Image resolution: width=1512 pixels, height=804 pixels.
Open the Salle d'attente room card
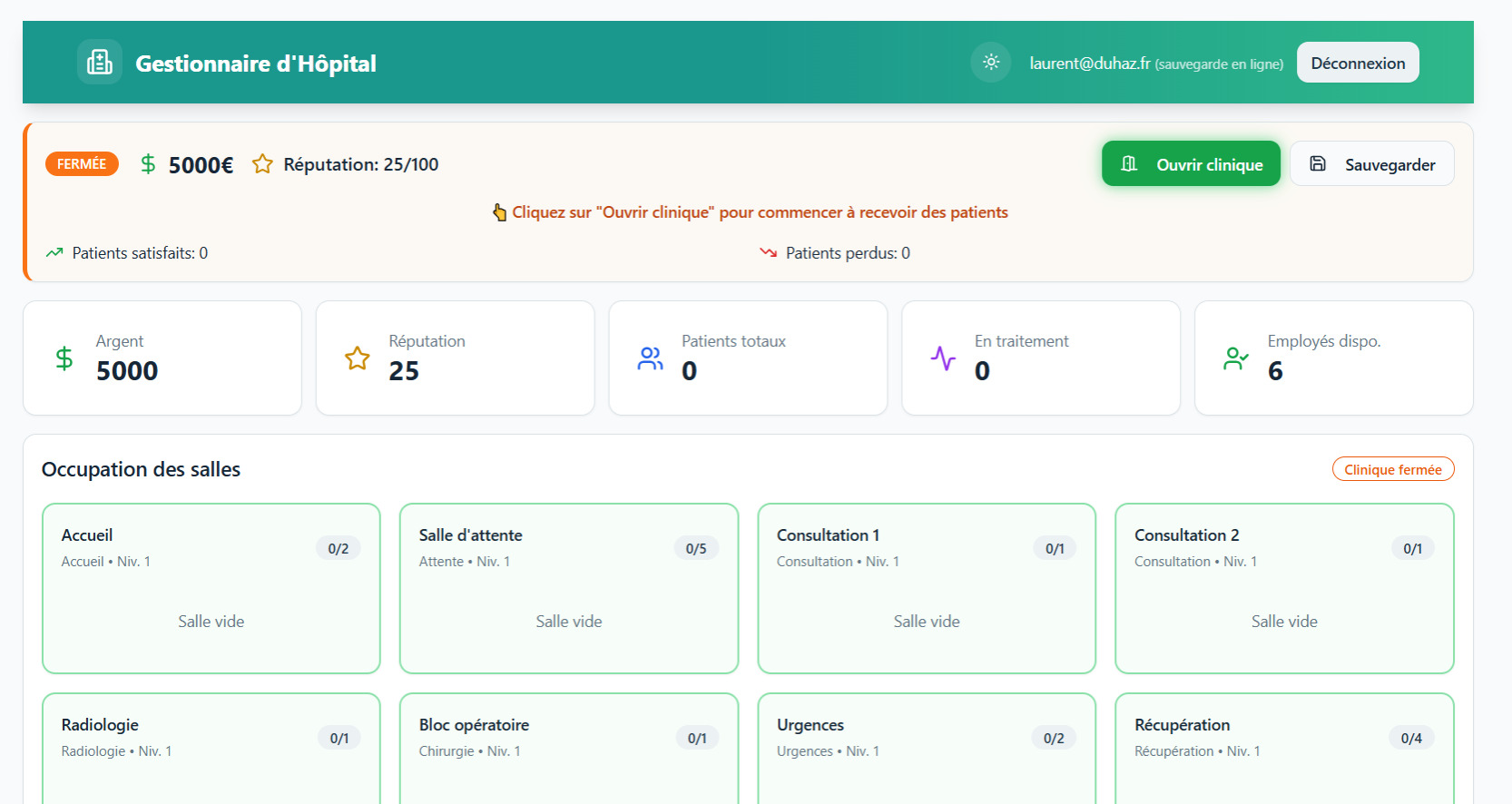(x=568, y=588)
